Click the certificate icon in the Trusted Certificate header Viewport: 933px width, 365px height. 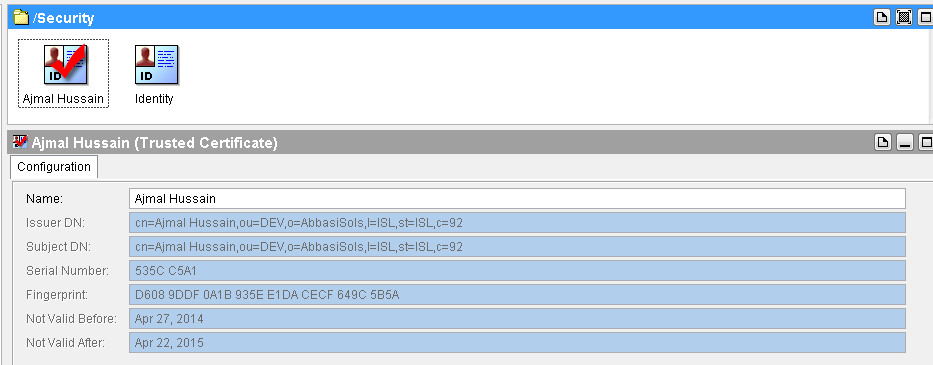(x=20, y=142)
